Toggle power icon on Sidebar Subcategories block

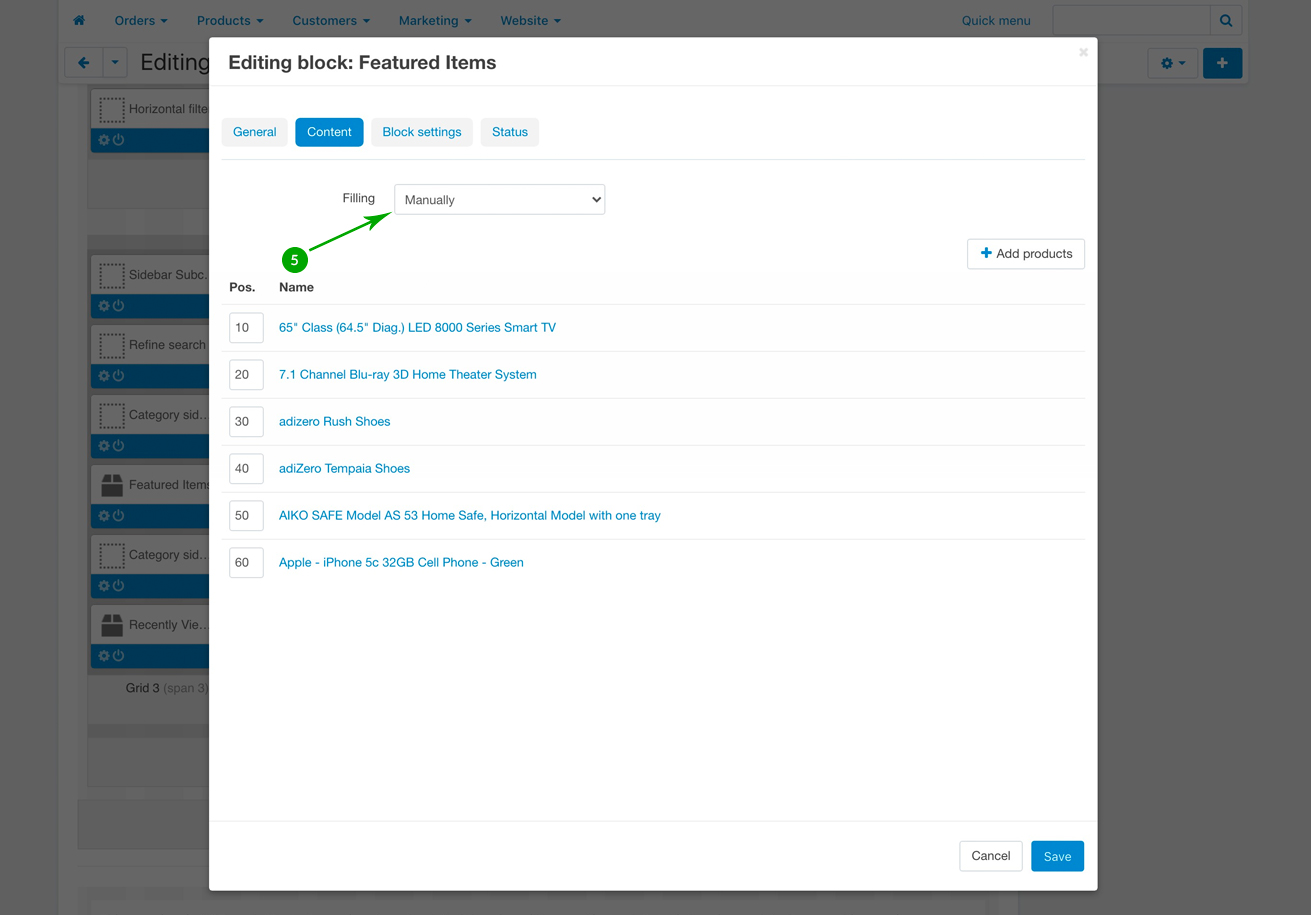pos(118,306)
